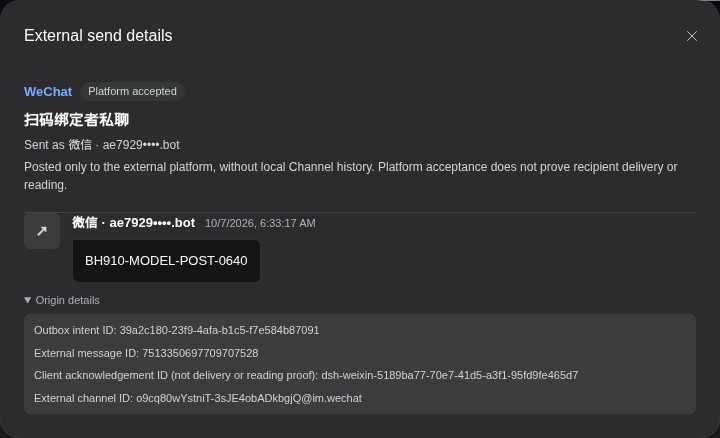
Task: Select the External message ID number 7513350697709707528
Action: coord(200,353)
